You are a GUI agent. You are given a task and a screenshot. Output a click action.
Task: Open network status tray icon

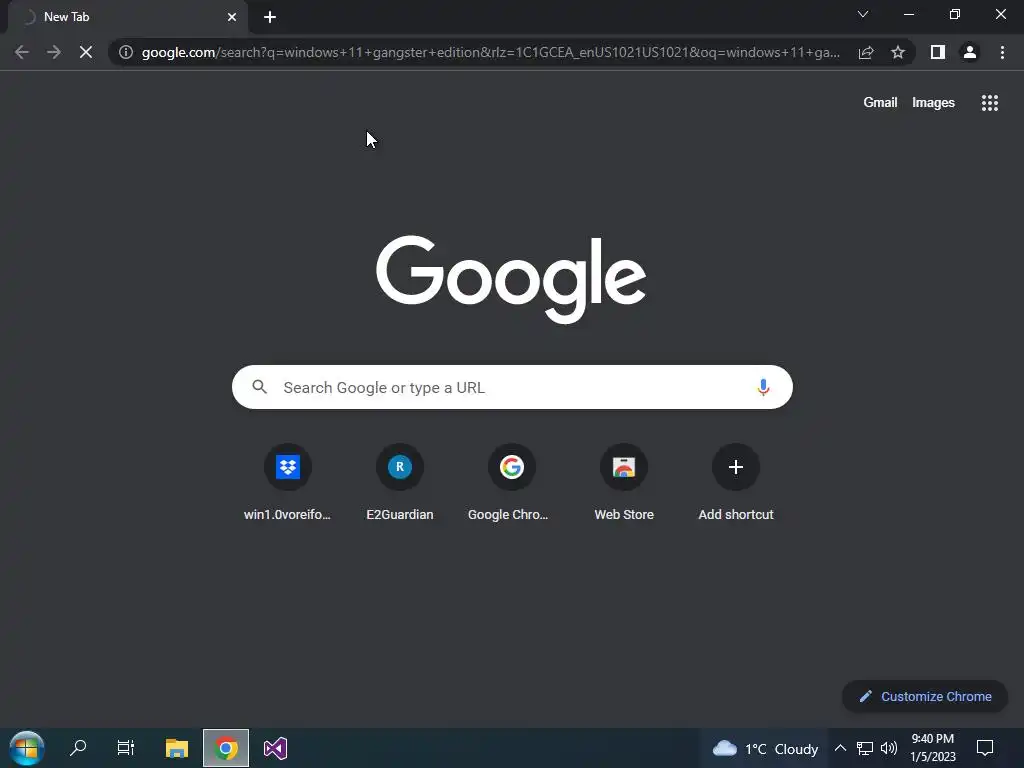click(x=865, y=748)
